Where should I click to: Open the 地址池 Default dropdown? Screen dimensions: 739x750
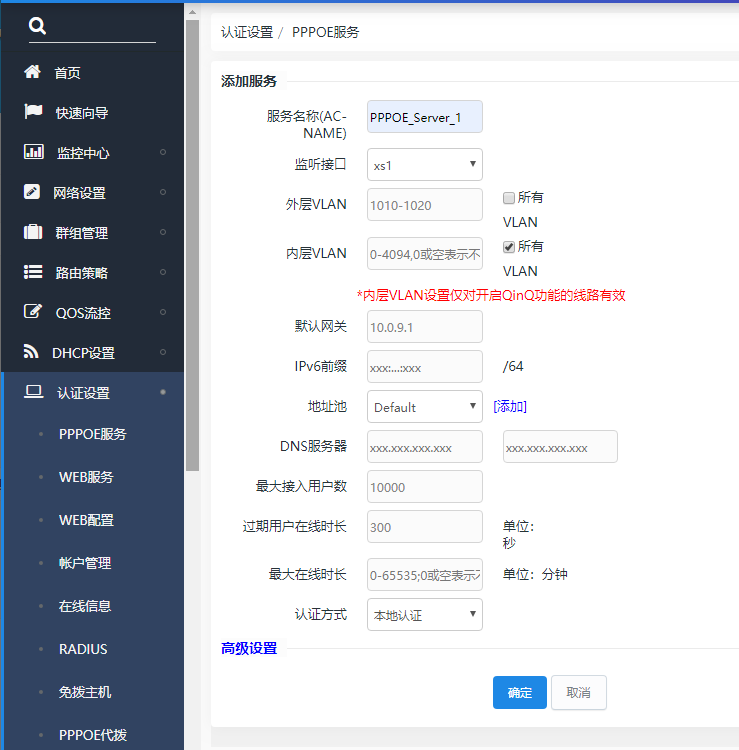[x=425, y=407]
